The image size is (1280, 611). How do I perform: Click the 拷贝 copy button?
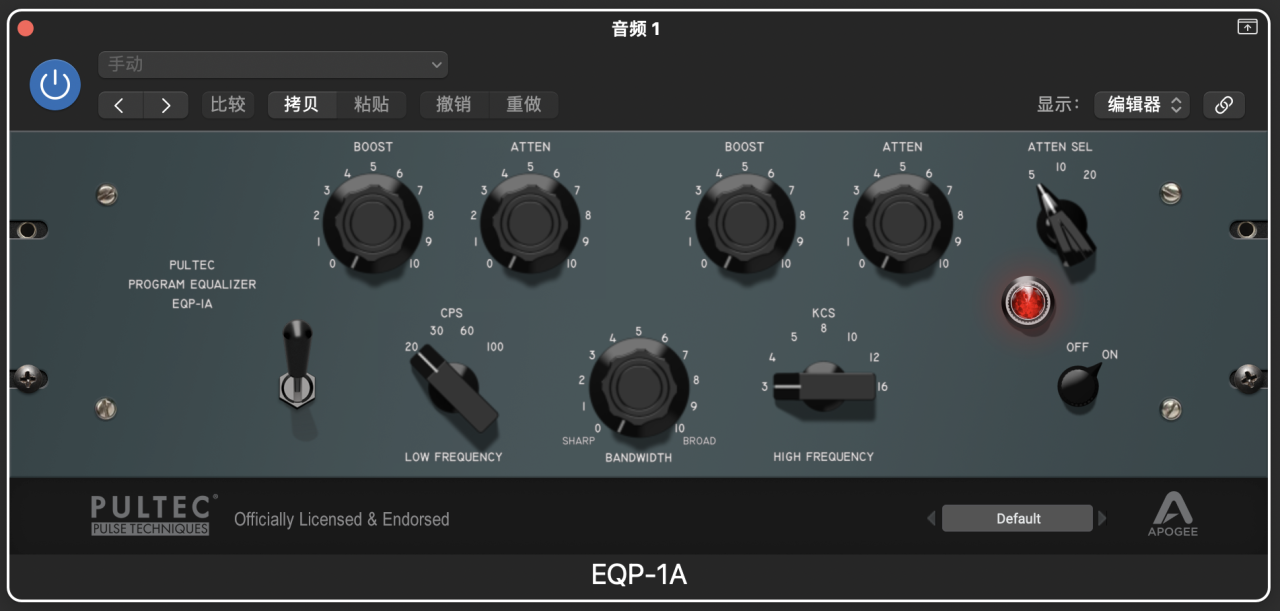(301, 105)
